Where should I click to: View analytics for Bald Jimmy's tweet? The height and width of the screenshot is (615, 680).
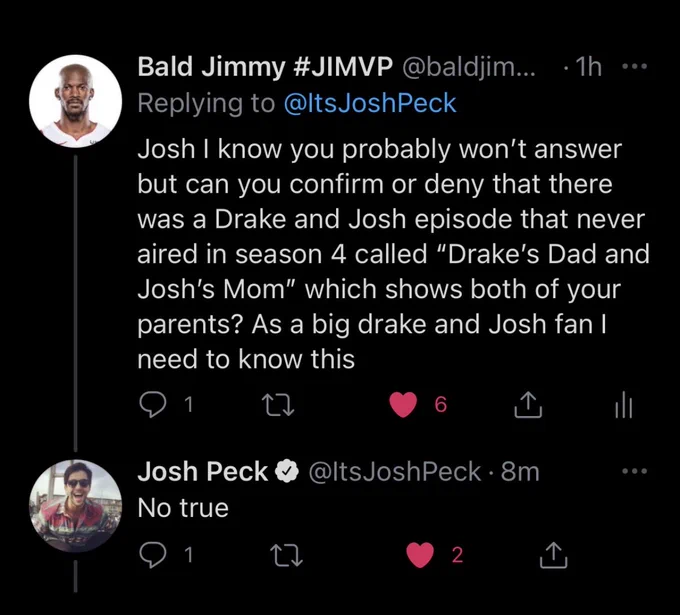coord(624,406)
